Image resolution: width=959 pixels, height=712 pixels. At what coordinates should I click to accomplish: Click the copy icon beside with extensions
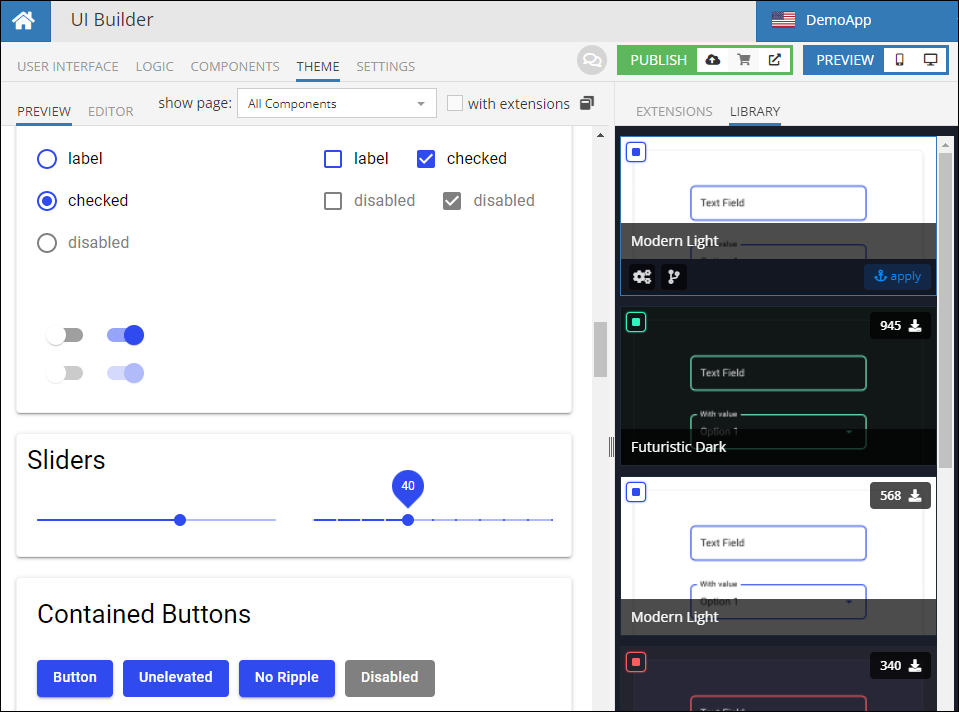pyautogui.click(x=587, y=103)
